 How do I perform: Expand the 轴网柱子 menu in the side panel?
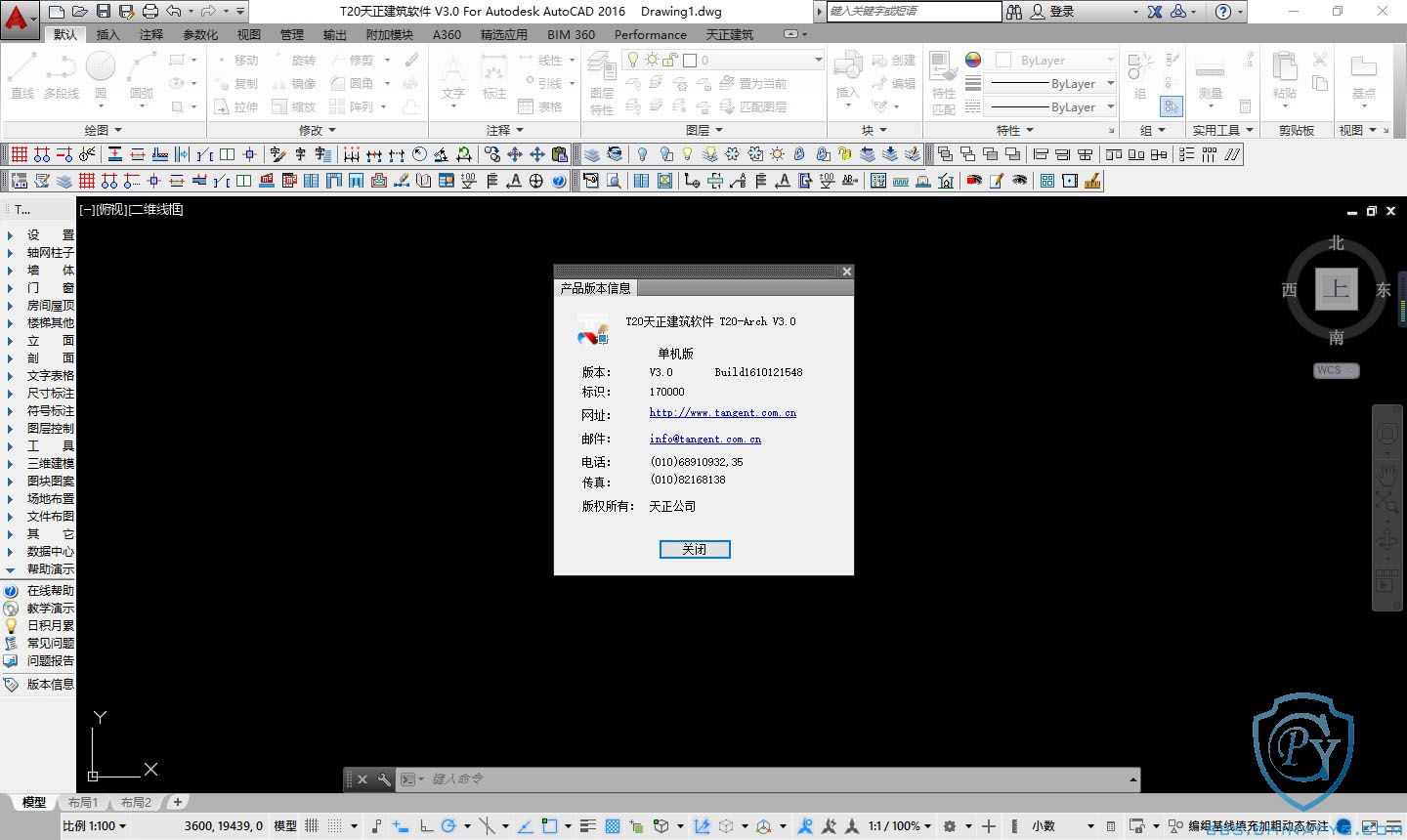[x=39, y=252]
